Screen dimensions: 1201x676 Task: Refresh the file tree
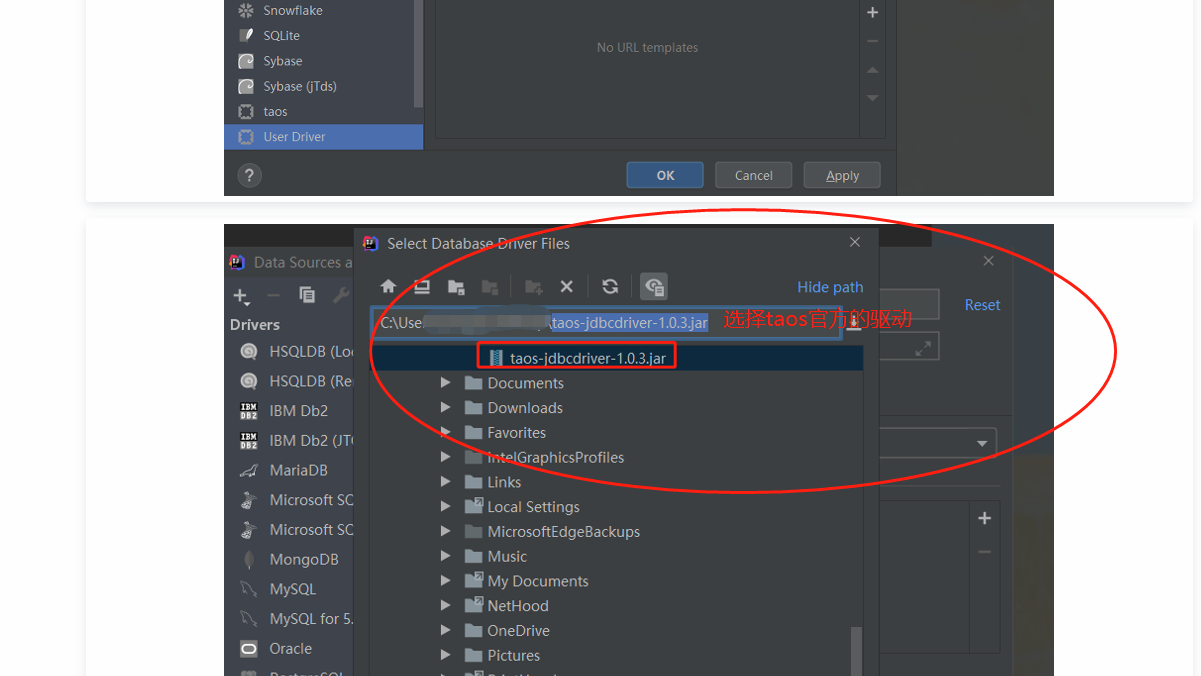(610, 287)
